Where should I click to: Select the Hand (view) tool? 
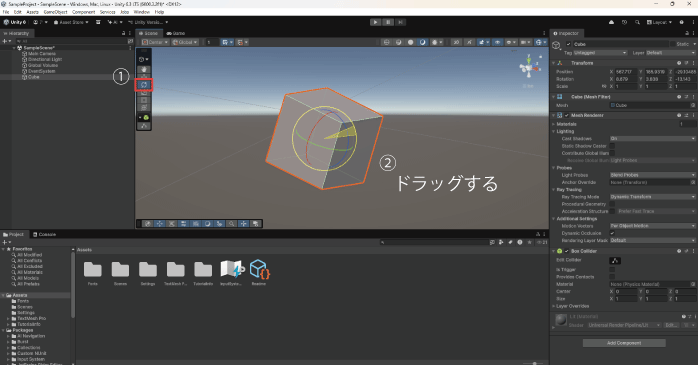(x=144, y=69)
